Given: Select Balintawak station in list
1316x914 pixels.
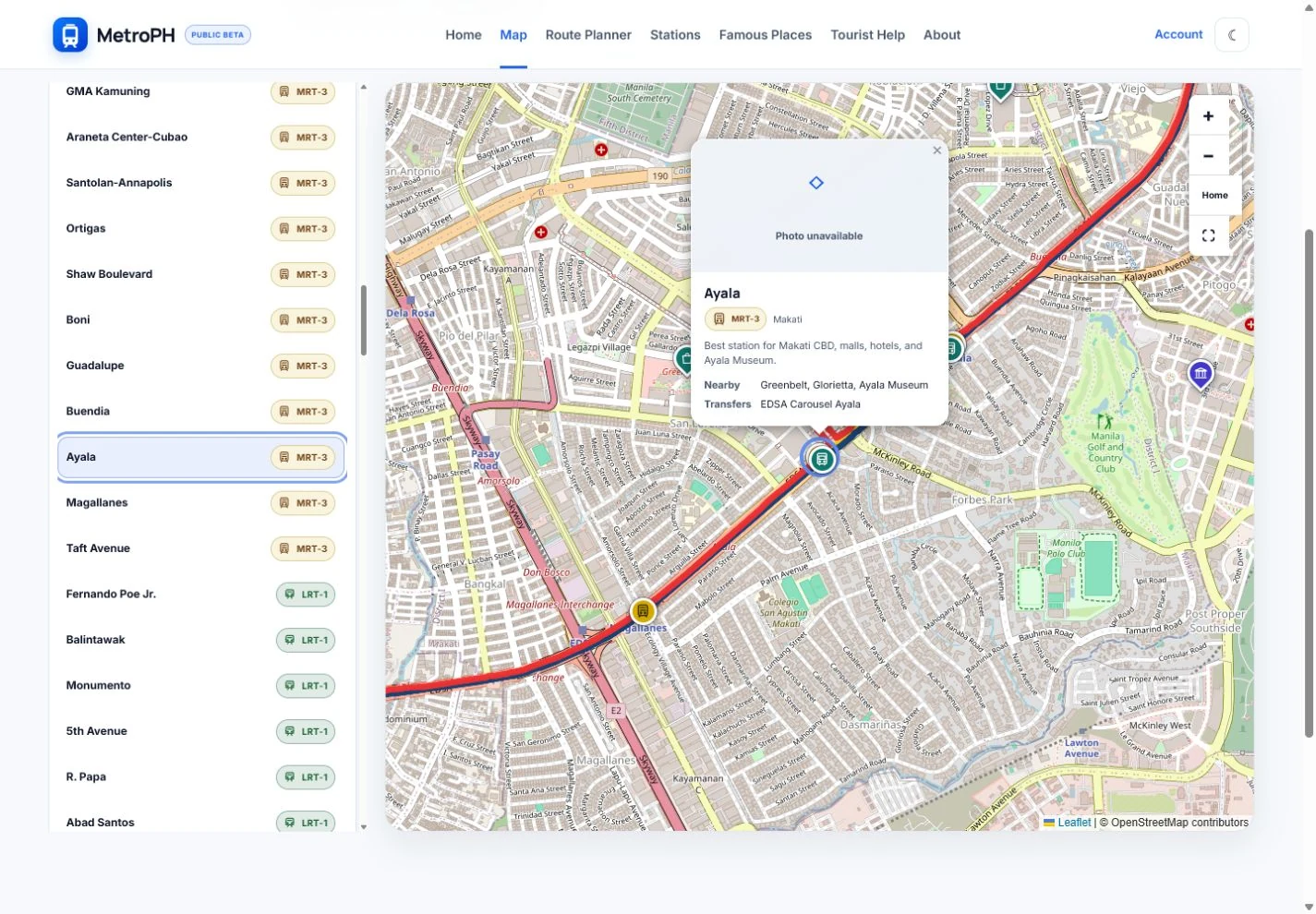Looking at the screenshot, I should [x=201, y=640].
